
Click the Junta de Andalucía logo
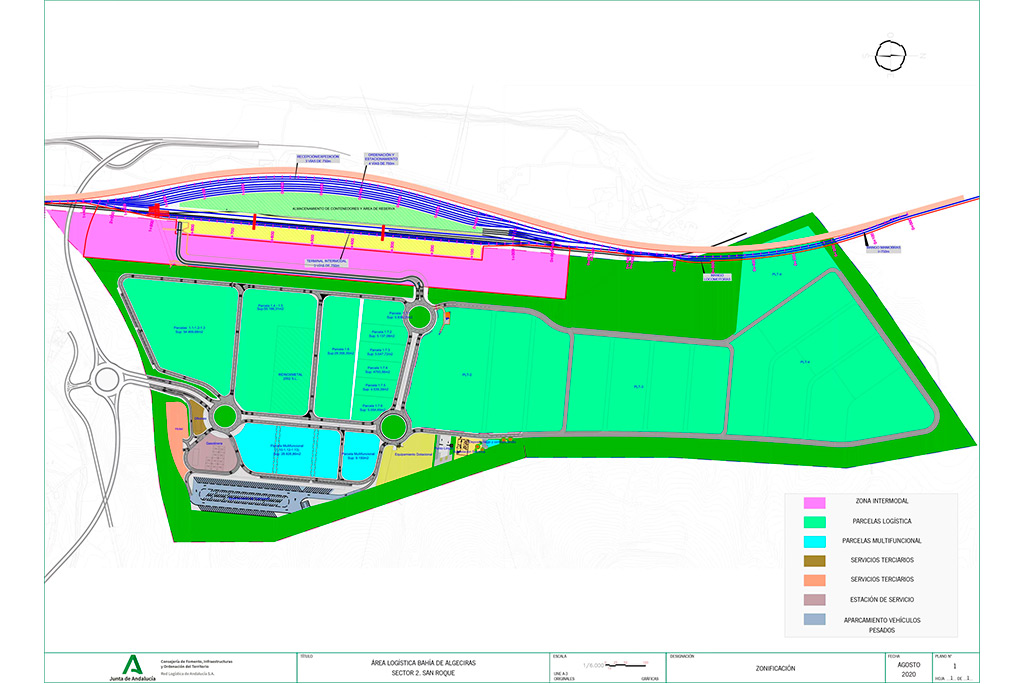[x=132, y=666]
